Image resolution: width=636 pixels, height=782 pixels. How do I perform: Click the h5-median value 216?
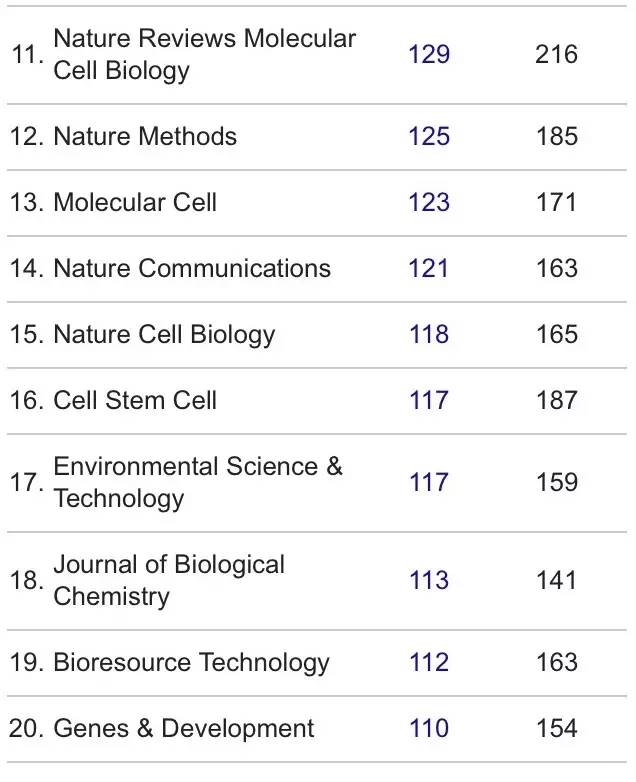coord(556,54)
